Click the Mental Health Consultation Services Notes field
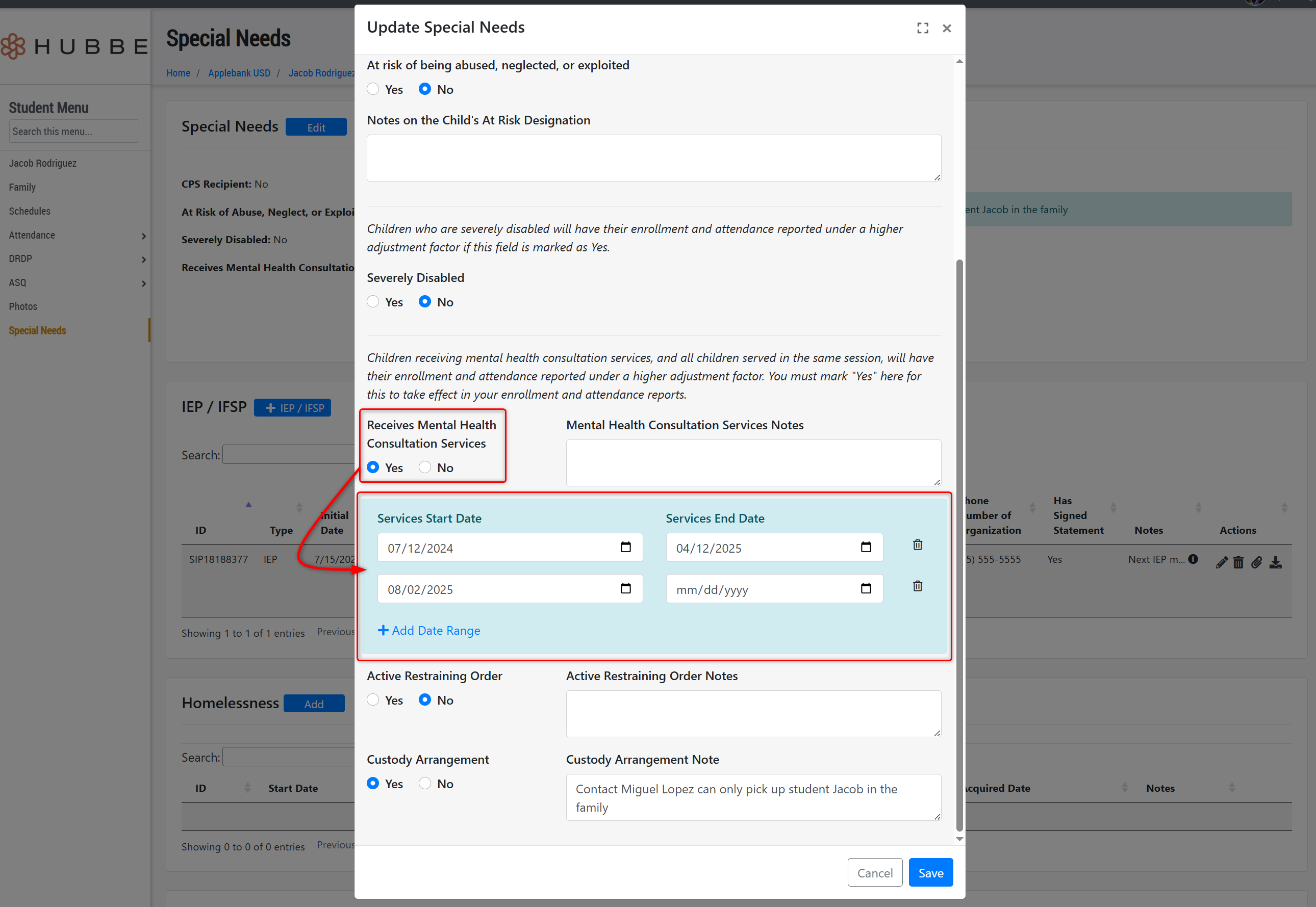The width and height of the screenshot is (1316, 907). click(x=753, y=462)
